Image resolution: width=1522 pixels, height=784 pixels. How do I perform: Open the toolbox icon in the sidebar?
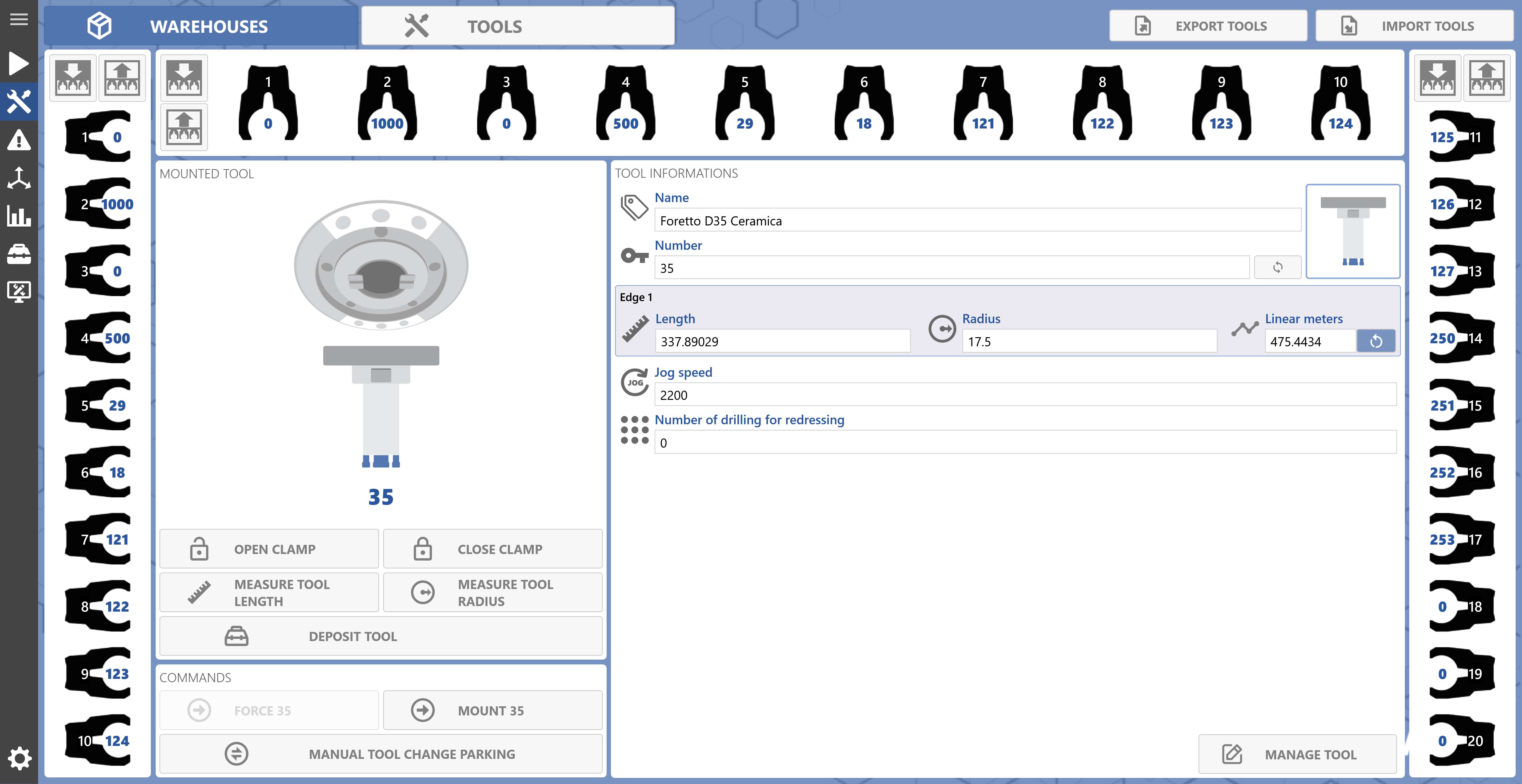tap(19, 254)
